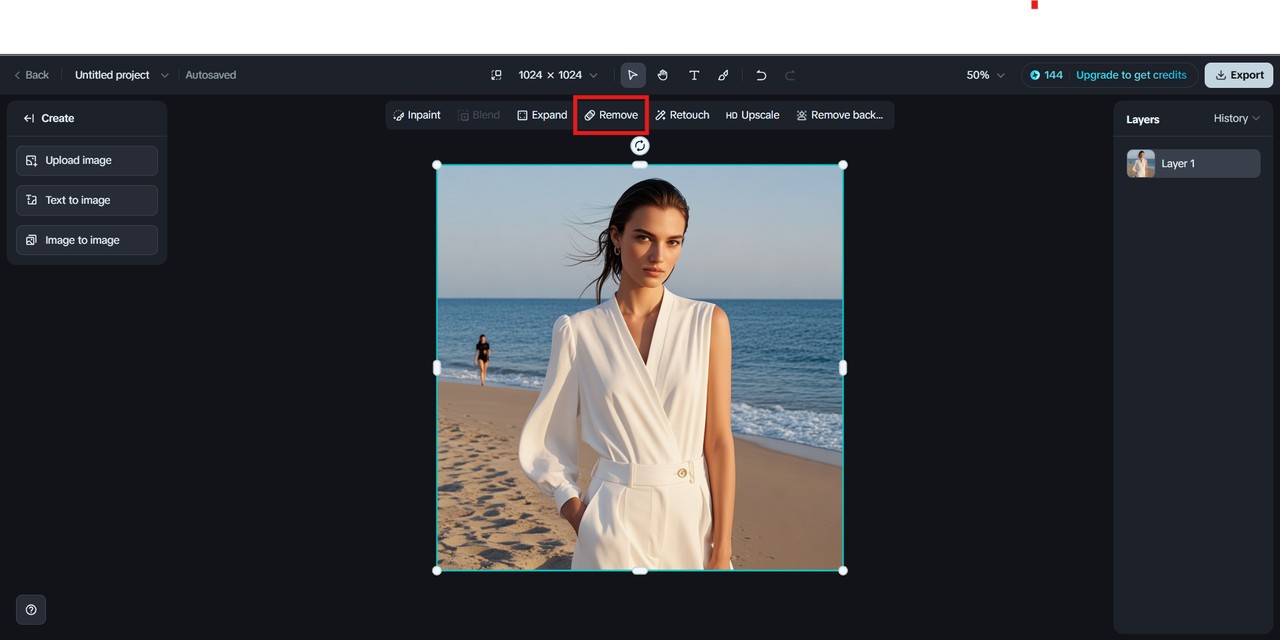Click the Autosaved status text

211,75
